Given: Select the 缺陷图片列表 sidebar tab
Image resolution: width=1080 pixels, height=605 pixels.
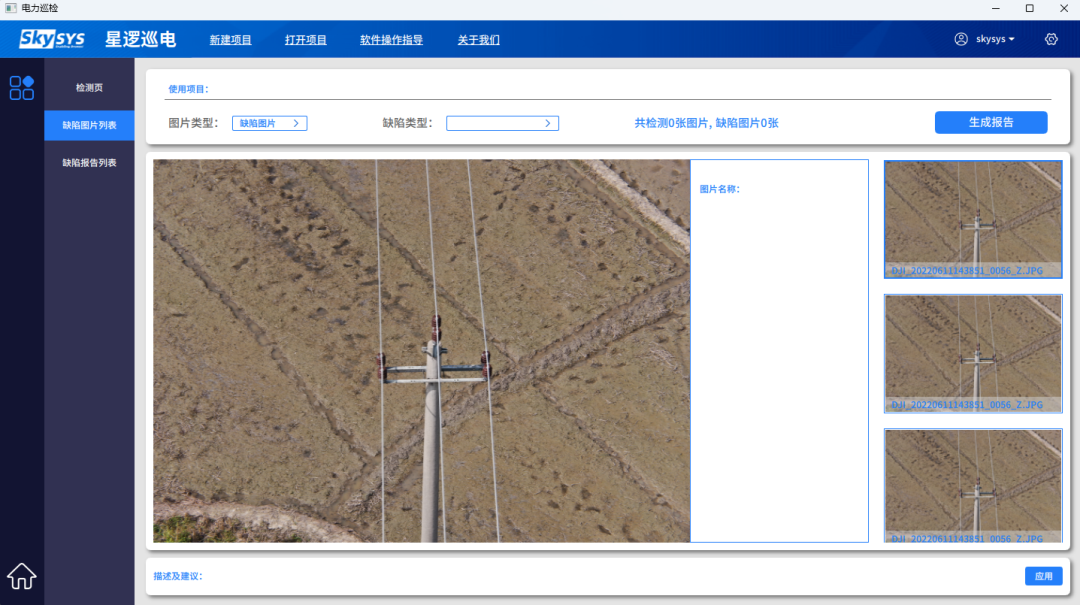Looking at the screenshot, I should pyautogui.click(x=89, y=125).
